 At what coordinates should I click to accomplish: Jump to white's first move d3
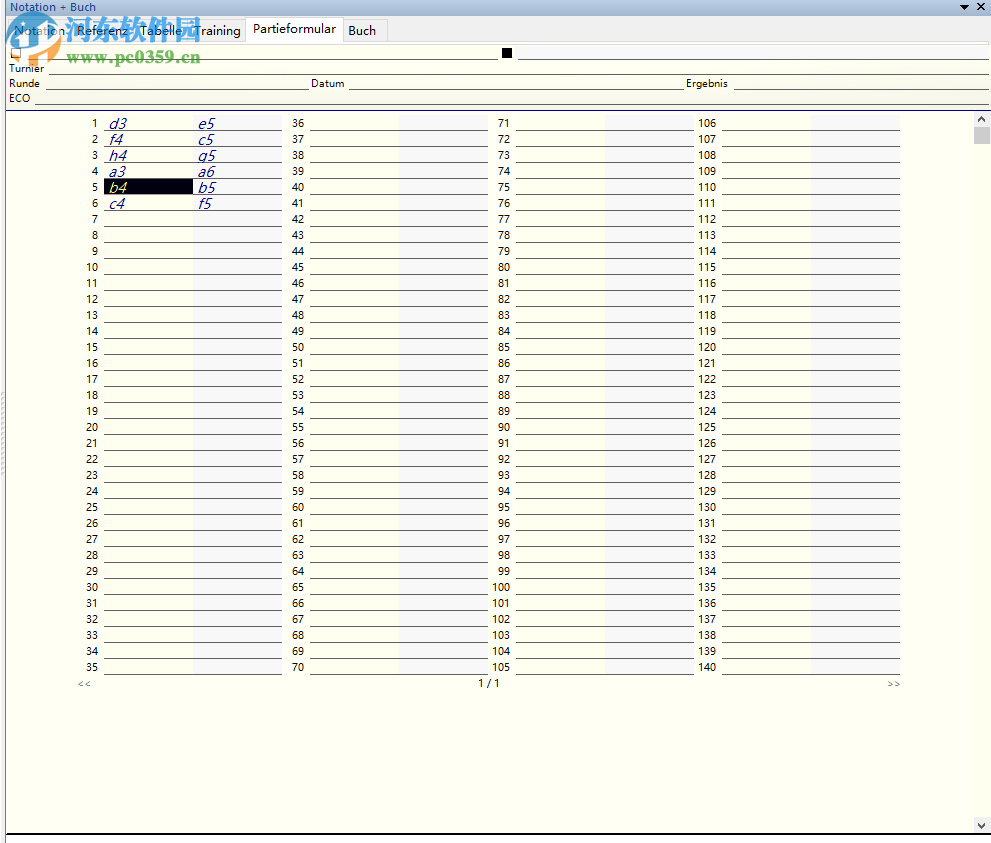pyautogui.click(x=118, y=124)
